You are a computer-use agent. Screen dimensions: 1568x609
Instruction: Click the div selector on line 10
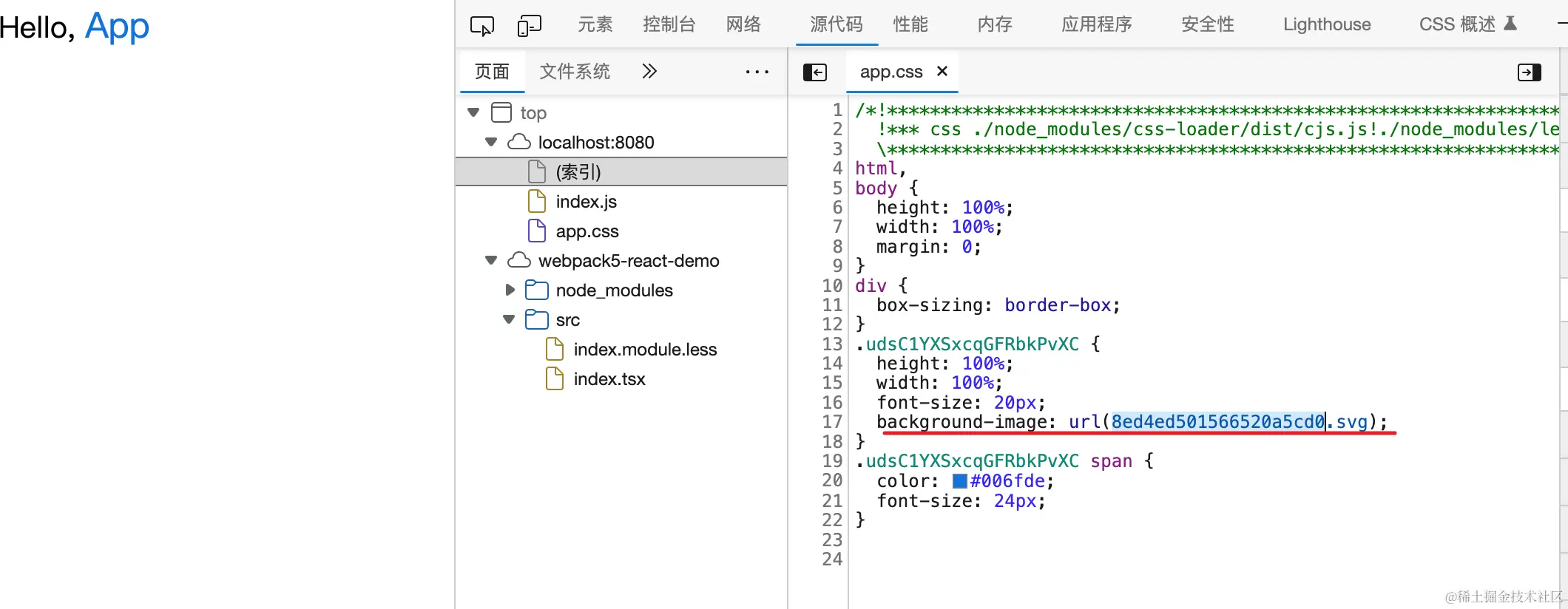point(871,286)
